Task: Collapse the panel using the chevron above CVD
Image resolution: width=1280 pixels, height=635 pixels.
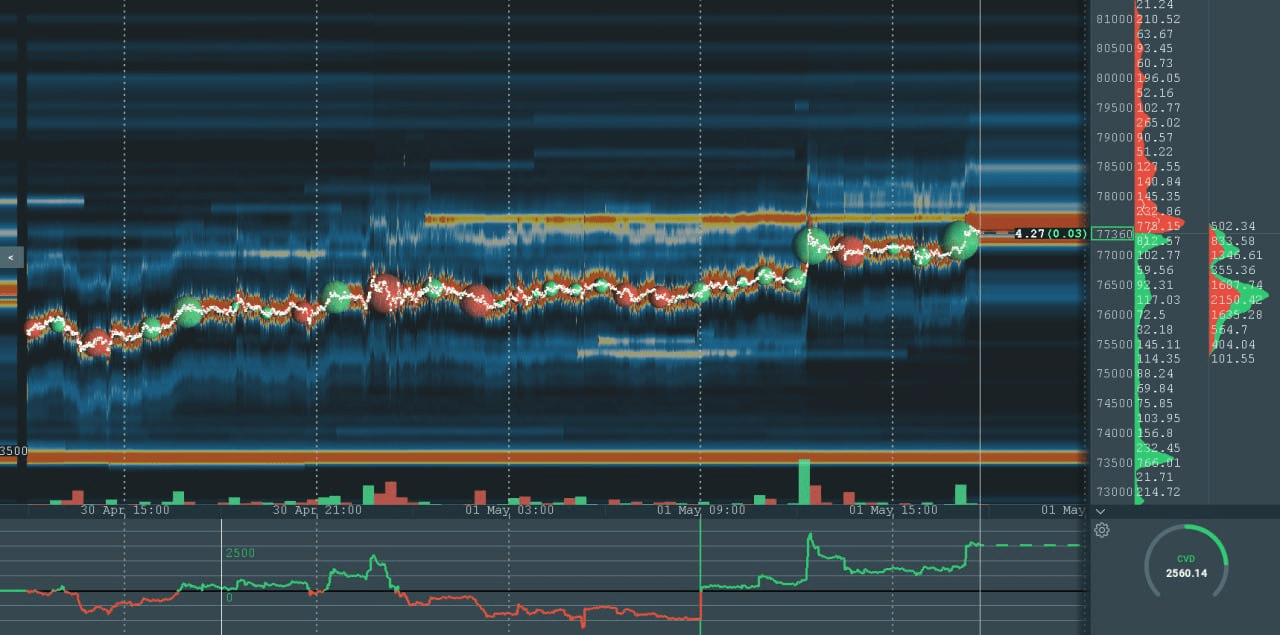Action: (x=1100, y=511)
